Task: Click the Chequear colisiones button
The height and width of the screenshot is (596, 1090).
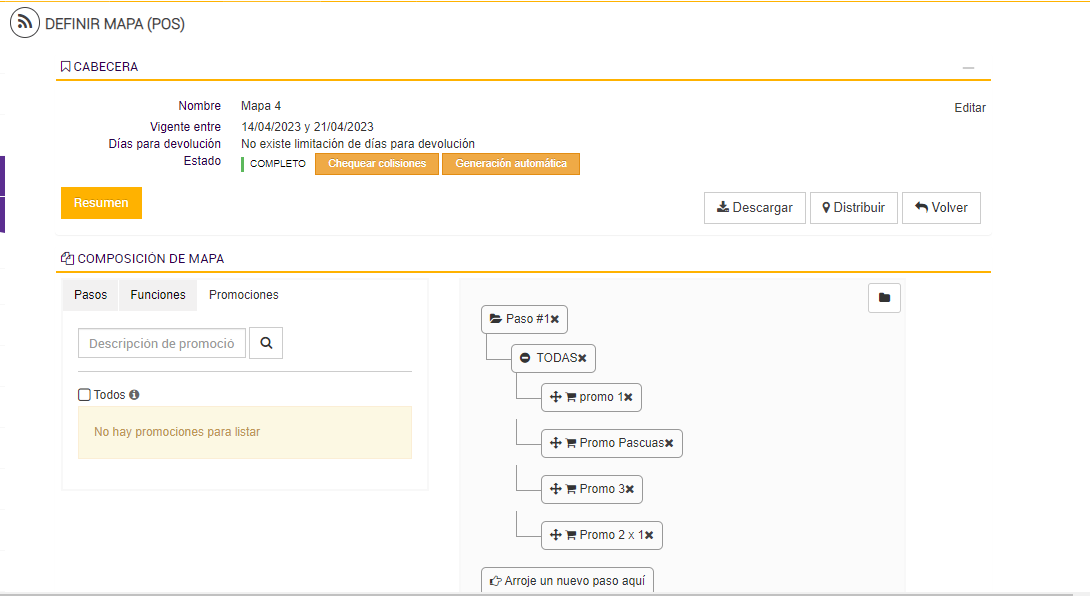Action: click(x=377, y=164)
